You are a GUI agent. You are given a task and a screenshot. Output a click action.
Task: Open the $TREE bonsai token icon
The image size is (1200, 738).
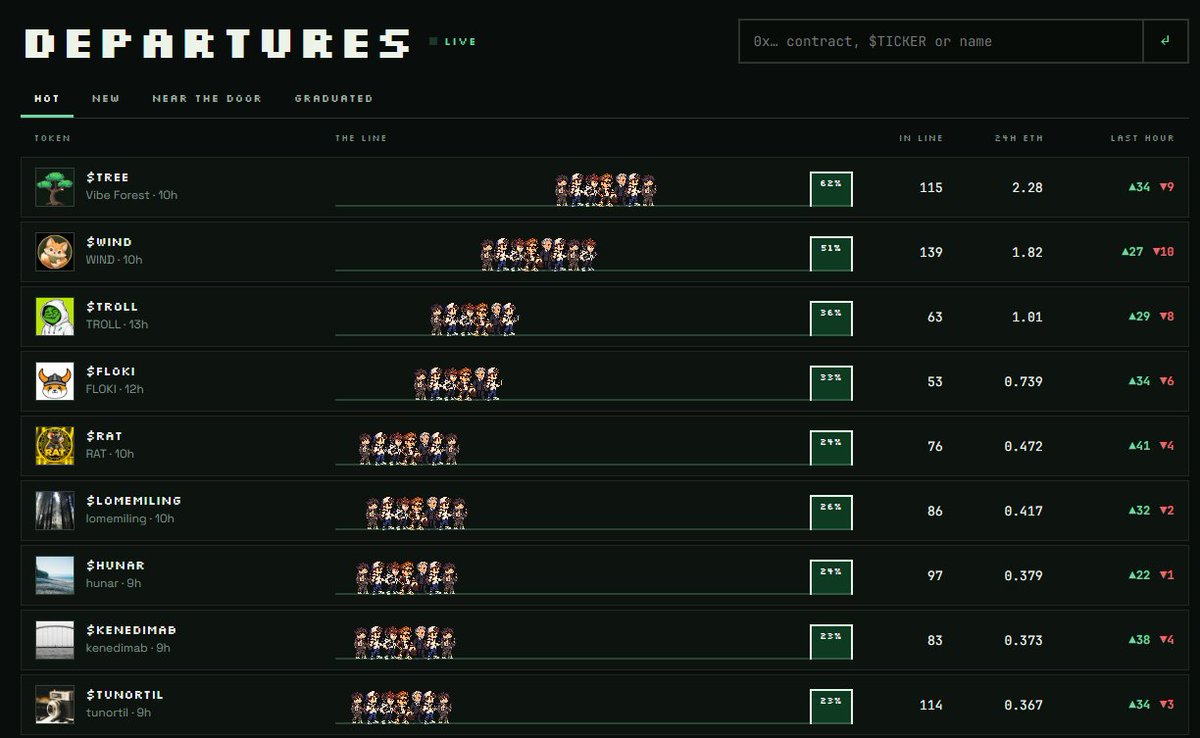click(55, 187)
